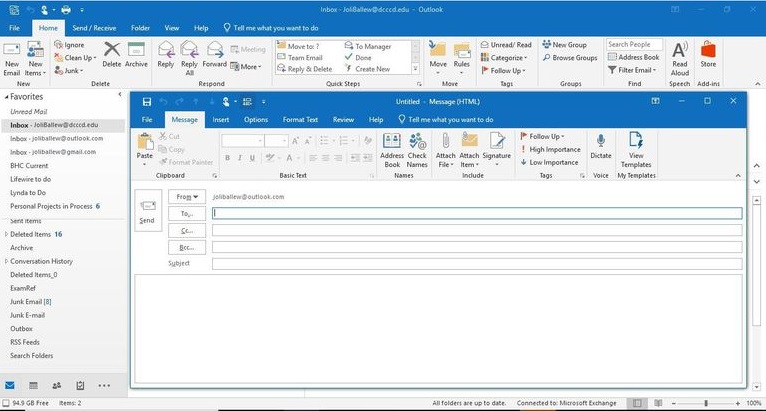Click the Send button in the message

click(147, 211)
